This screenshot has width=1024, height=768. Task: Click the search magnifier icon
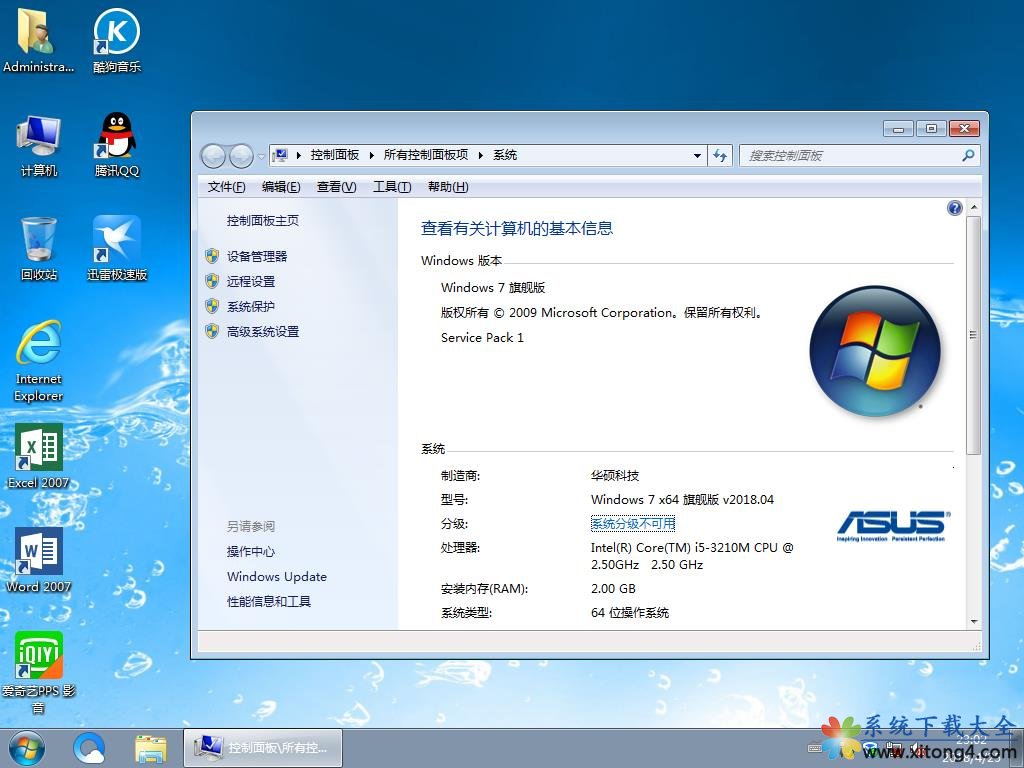pyautogui.click(x=968, y=155)
